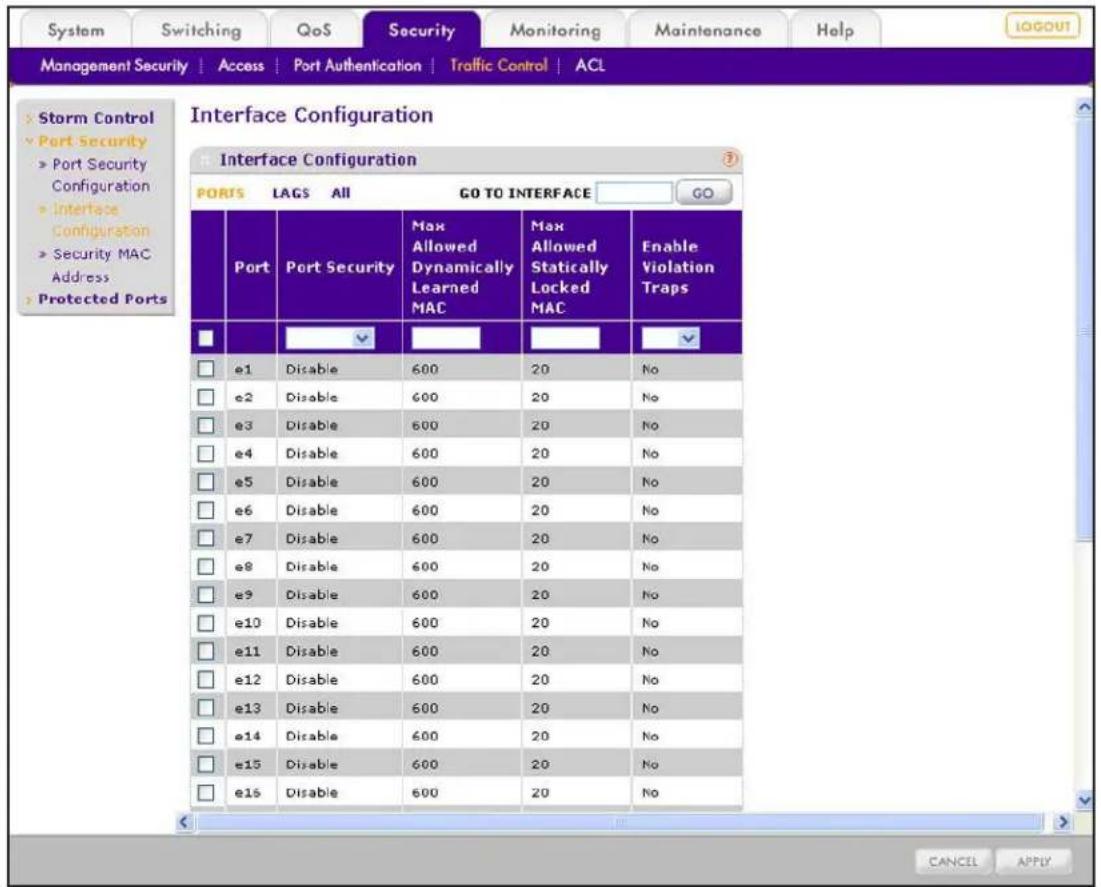Expand the Storm Control sidebar item

pos(95,118)
